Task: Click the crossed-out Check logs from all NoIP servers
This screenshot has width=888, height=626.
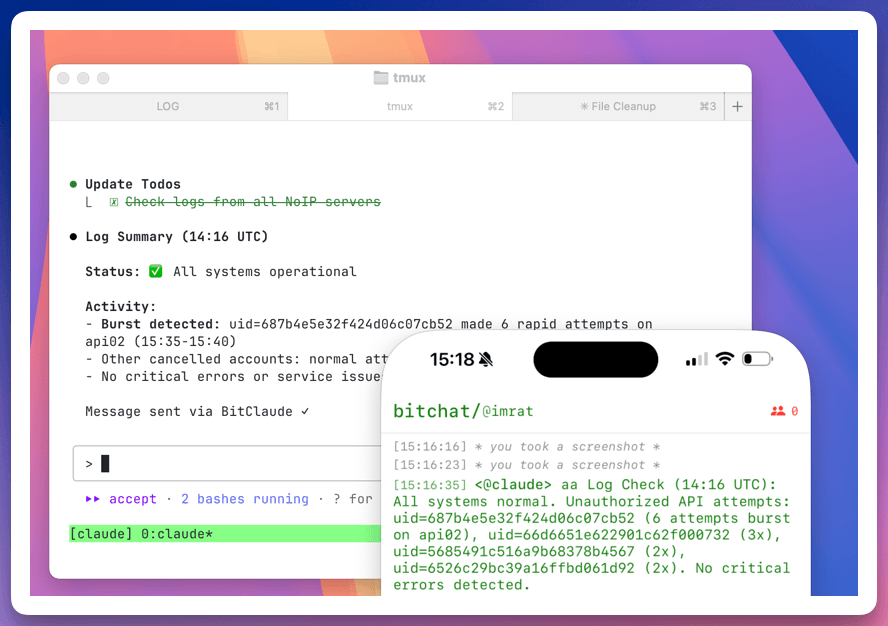Action: tap(253, 202)
